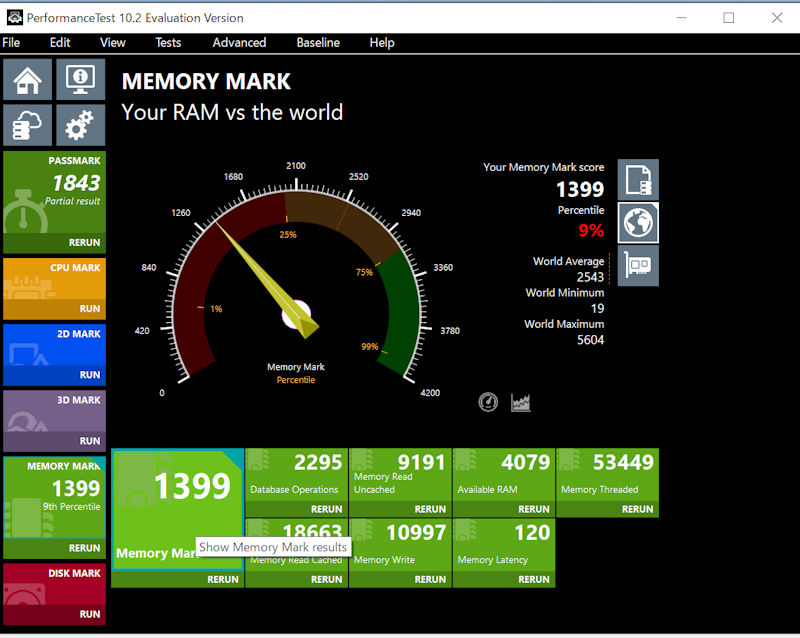This screenshot has height=638, width=800.
Task: Select the Memory Mark 1399 sidebar tile
Action: 55,498
